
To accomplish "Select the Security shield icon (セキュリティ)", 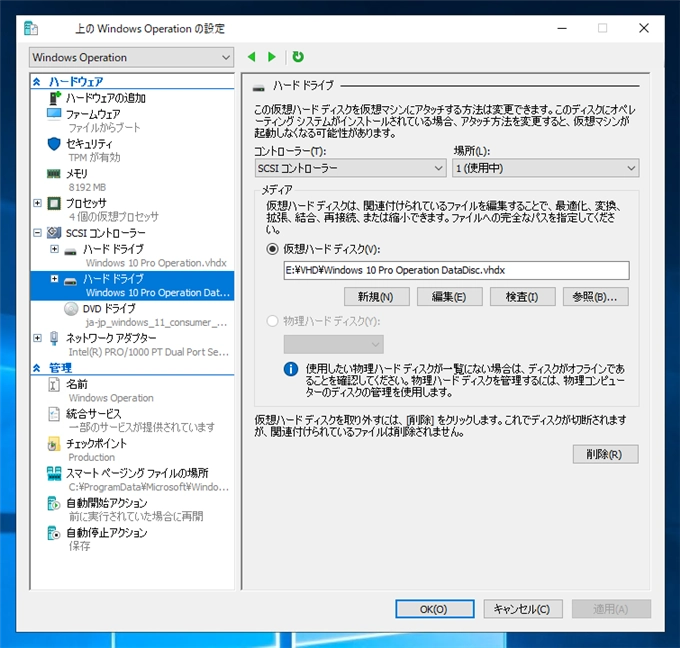I will (54, 144).
